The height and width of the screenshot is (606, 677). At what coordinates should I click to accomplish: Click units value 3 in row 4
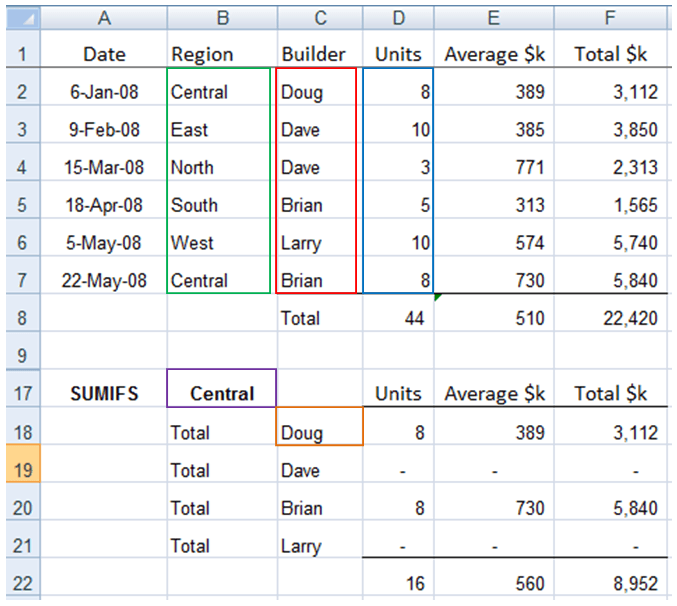click(x=398, y=162)
